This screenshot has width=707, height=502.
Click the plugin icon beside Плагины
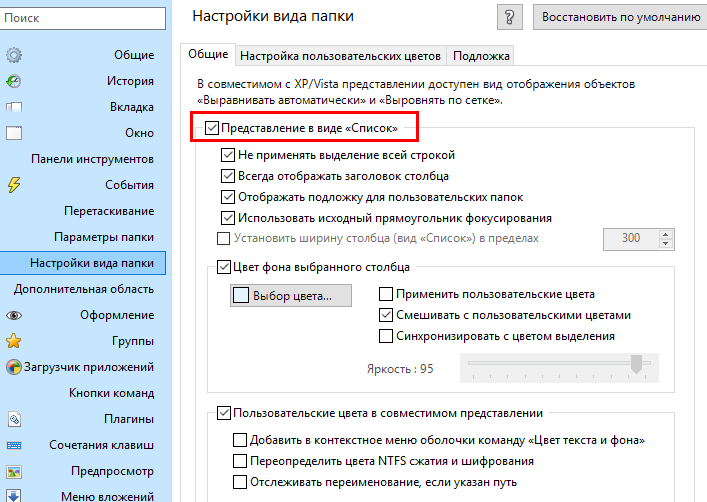(14, 419)
